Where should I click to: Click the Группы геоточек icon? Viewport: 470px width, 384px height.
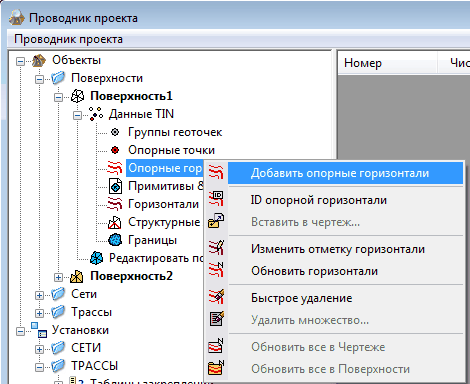[115, 132]
